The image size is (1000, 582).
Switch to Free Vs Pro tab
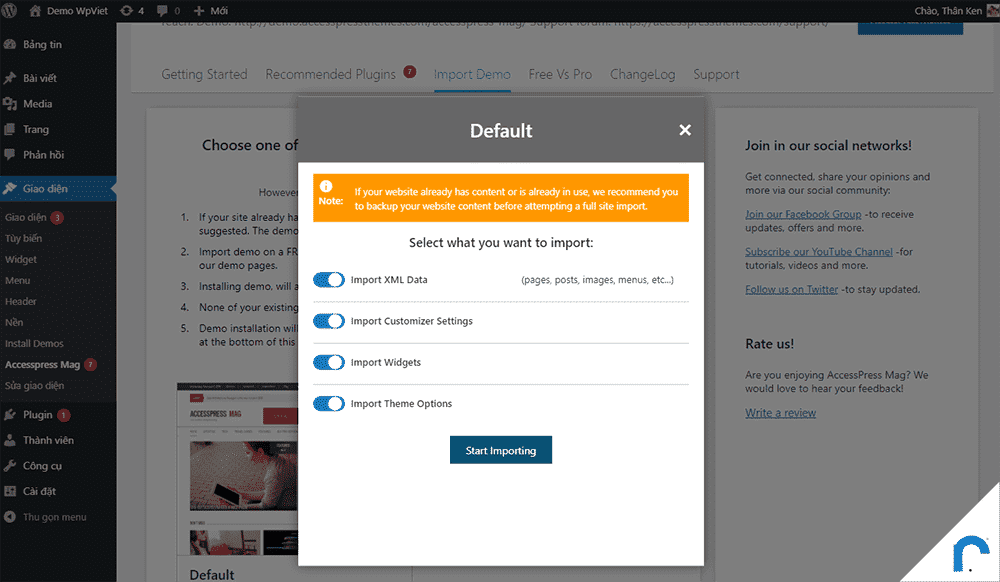(x=560, y=74)
